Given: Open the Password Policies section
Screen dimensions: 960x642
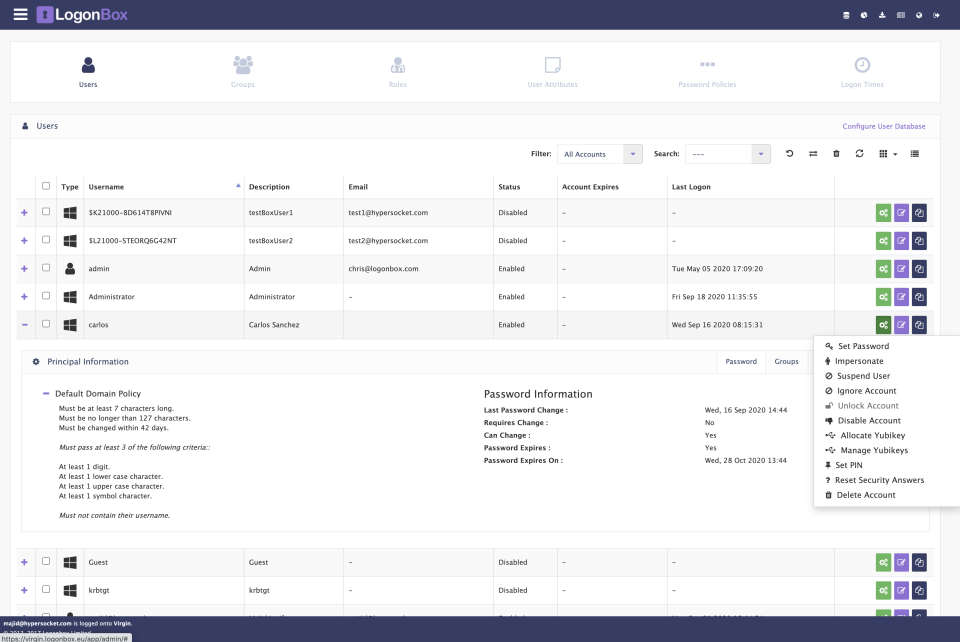Looking at the screenshot, I should pyautogui.click(x=707, y=72).
